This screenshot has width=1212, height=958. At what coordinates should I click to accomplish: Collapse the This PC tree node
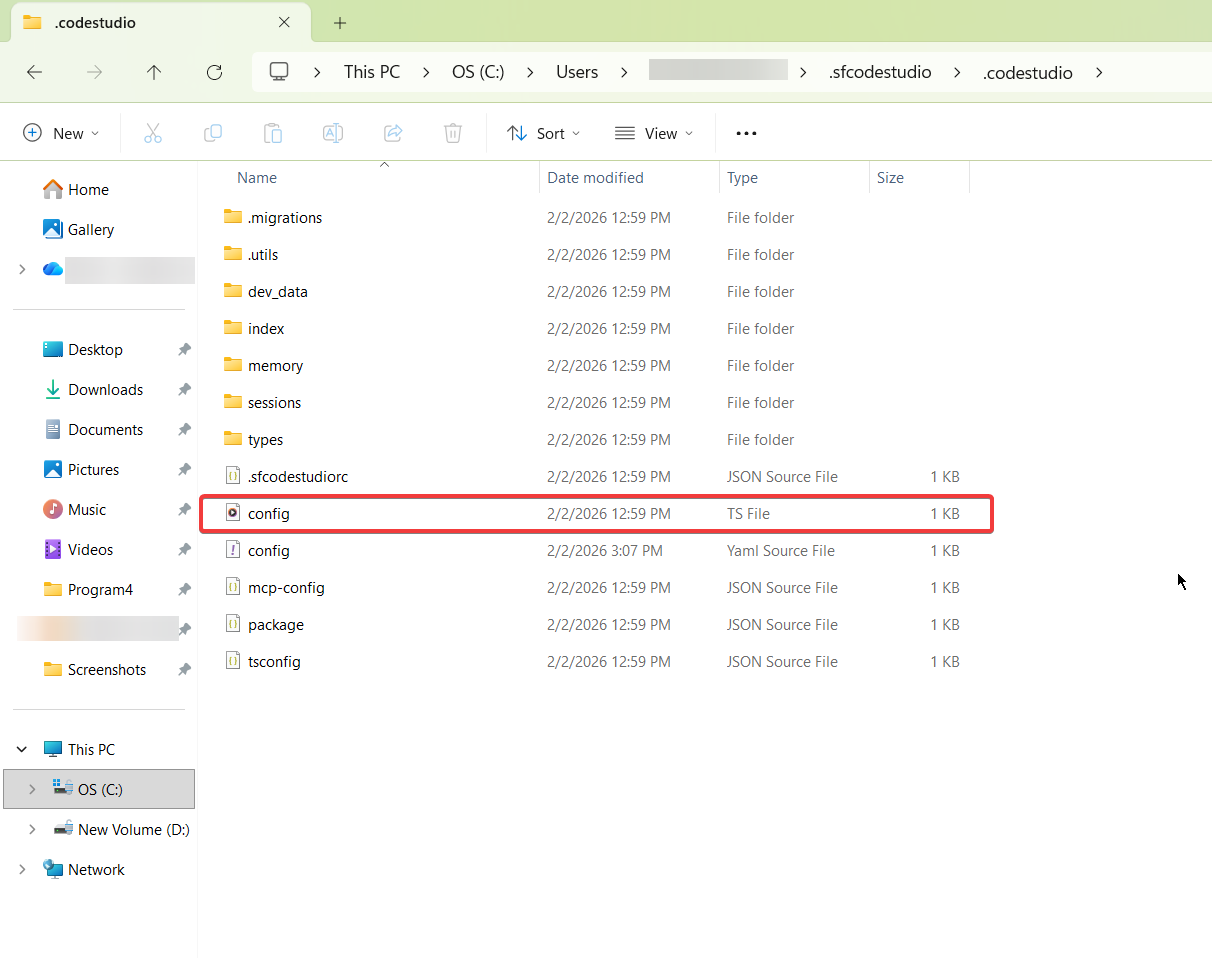point(22,750)
